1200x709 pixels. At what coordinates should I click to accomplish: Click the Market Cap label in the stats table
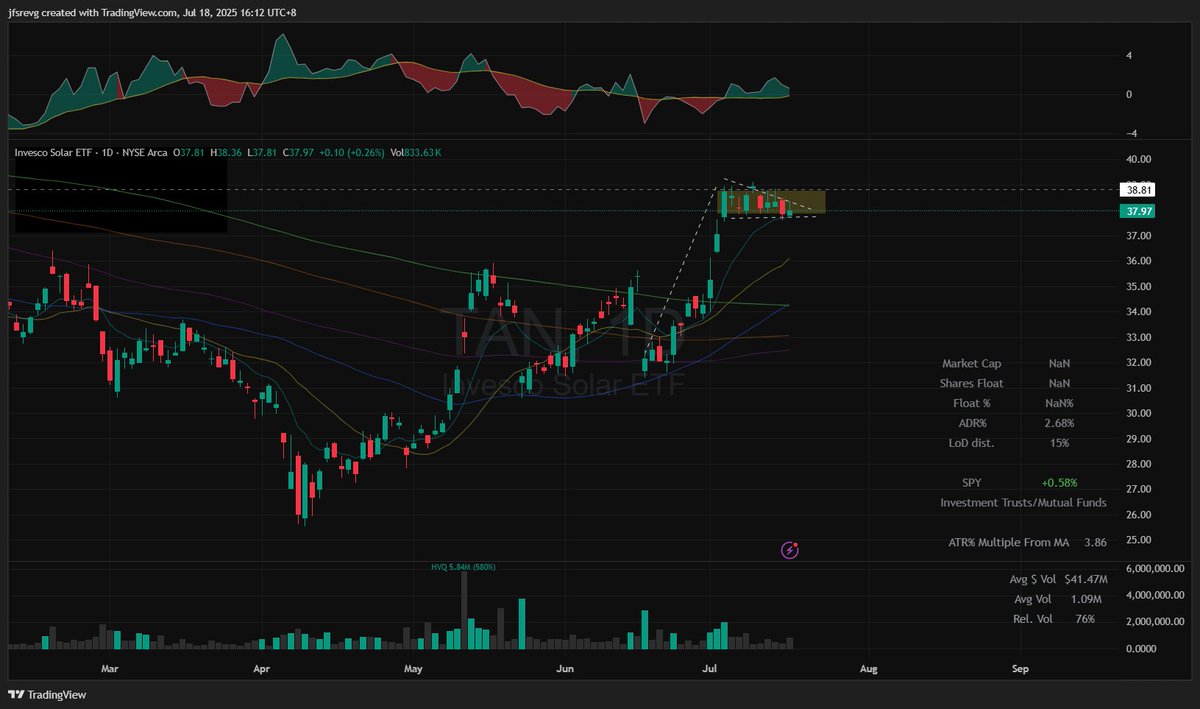[970, 364]
